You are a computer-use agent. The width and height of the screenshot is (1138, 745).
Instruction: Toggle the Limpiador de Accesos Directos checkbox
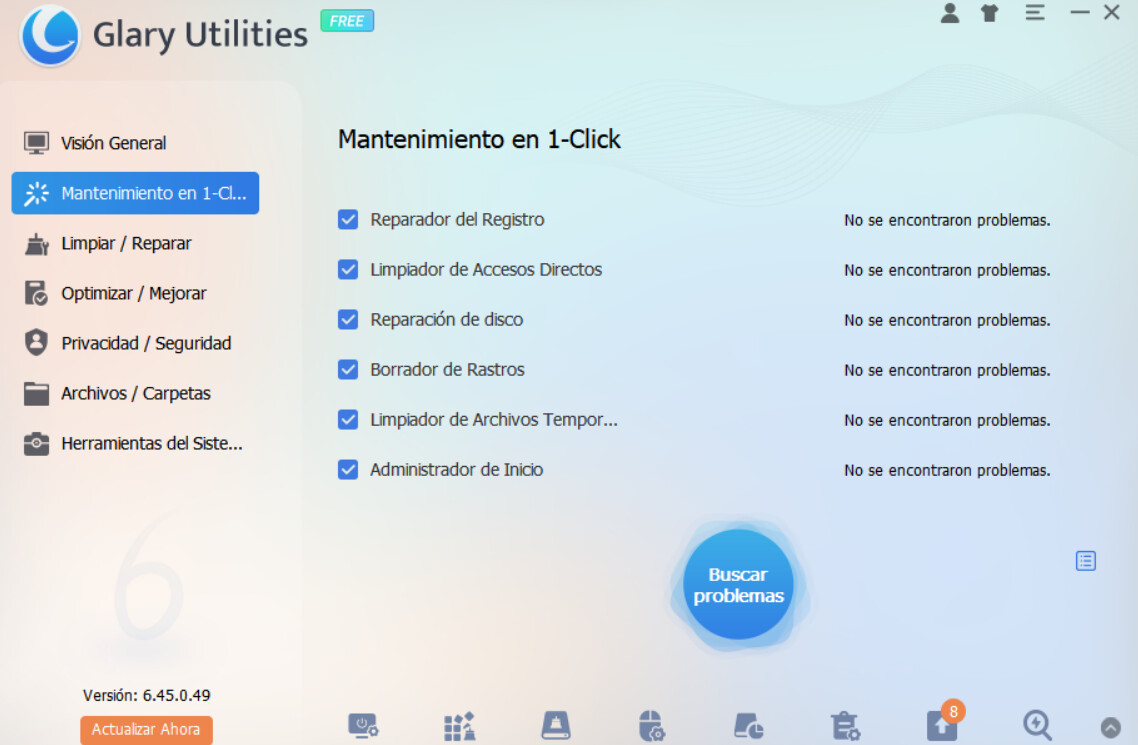point(348,269)
